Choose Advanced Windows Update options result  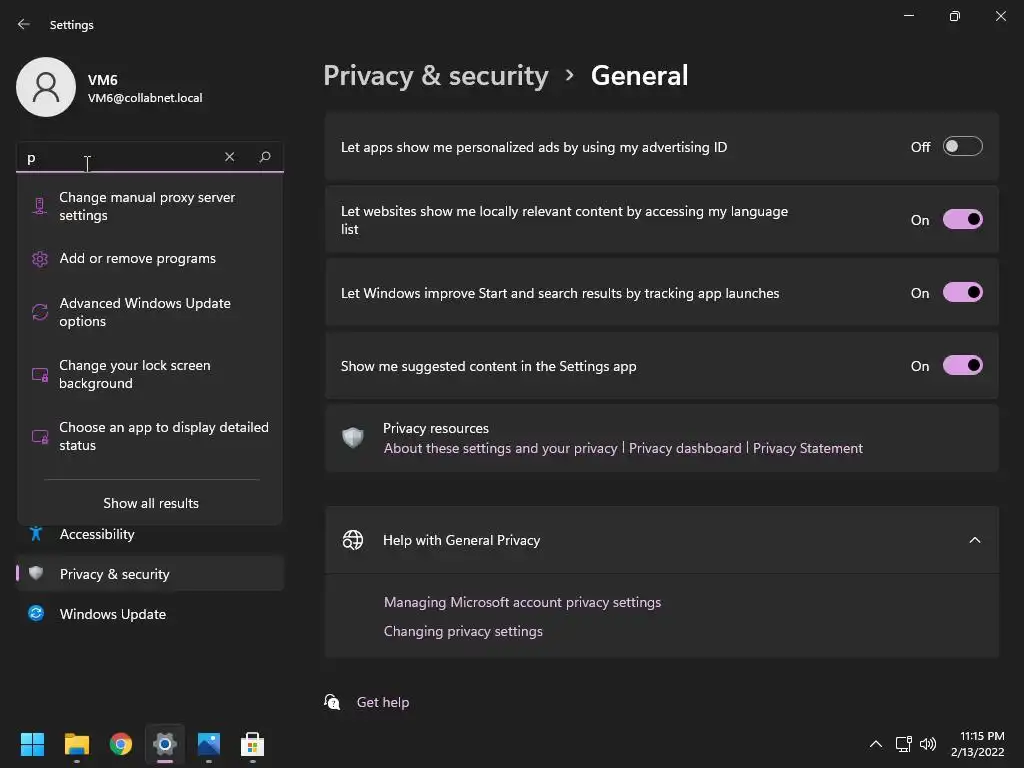[x=145, y=312]
